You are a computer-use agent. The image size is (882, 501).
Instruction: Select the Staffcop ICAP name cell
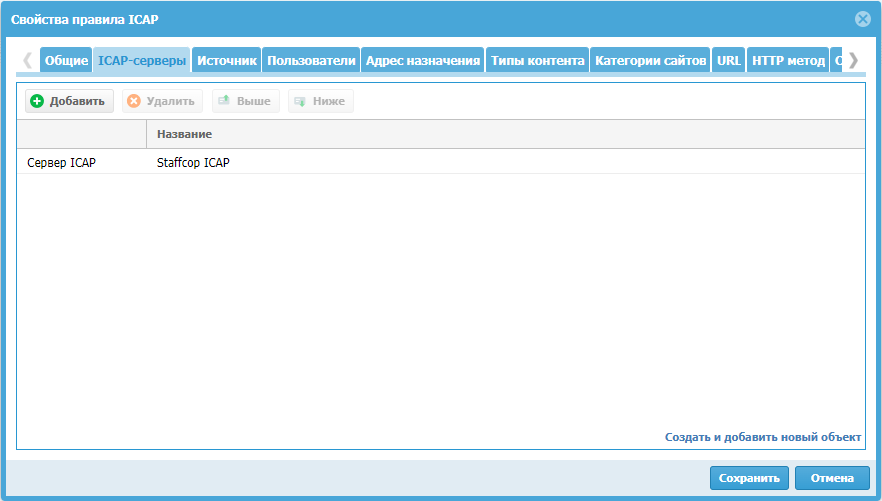(x=193, y=163)
